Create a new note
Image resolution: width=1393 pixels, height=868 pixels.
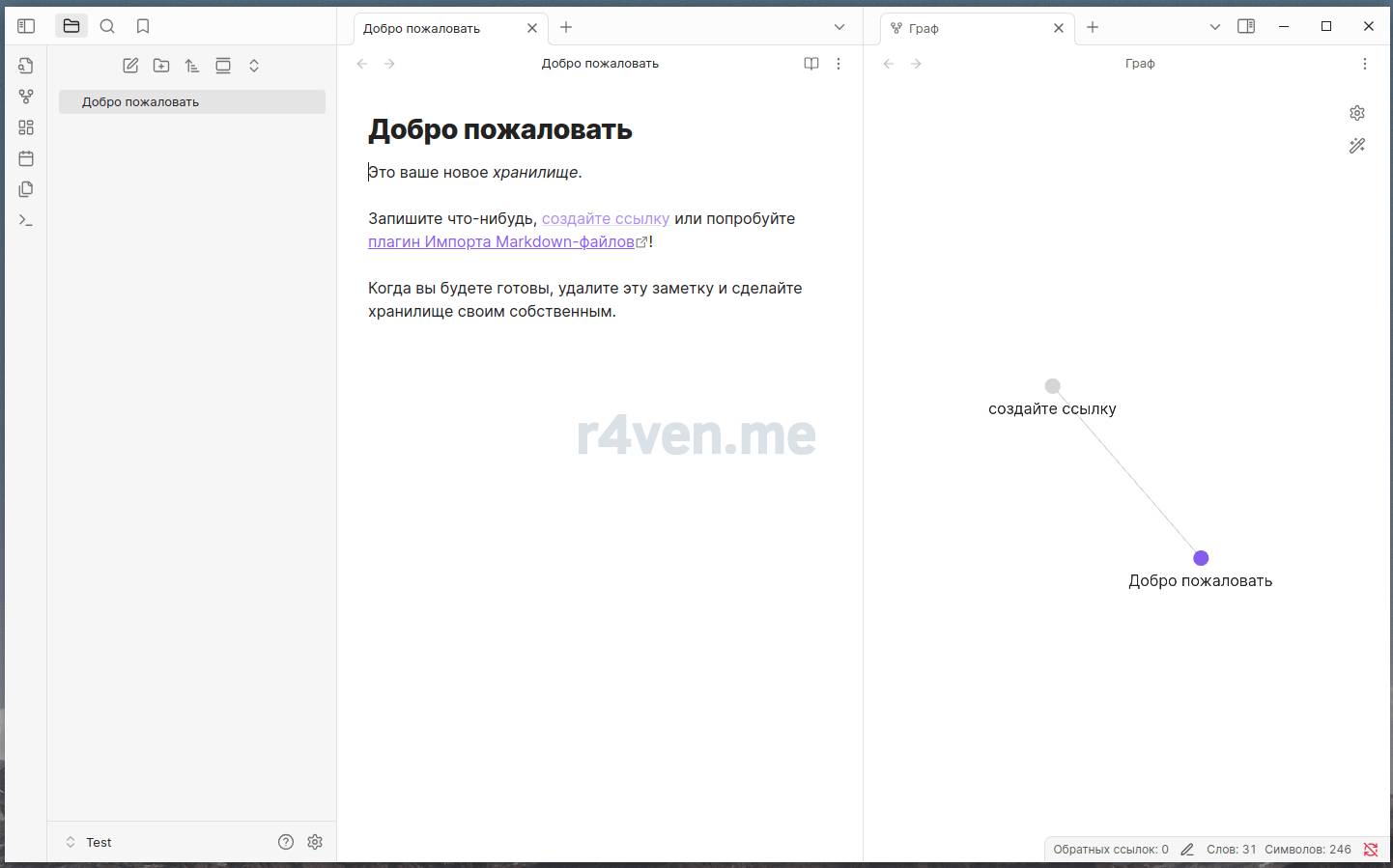click(x=130, y=66)
